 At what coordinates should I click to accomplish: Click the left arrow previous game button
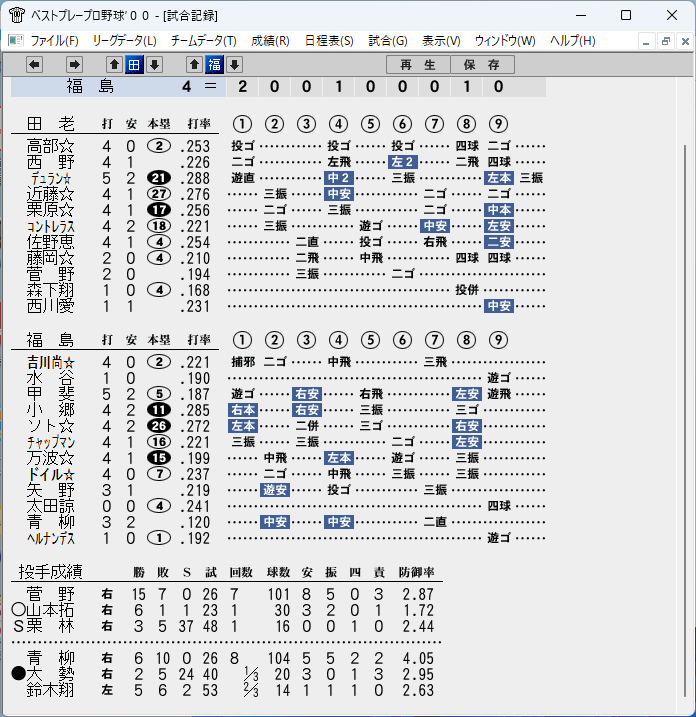tap(35, 64)
